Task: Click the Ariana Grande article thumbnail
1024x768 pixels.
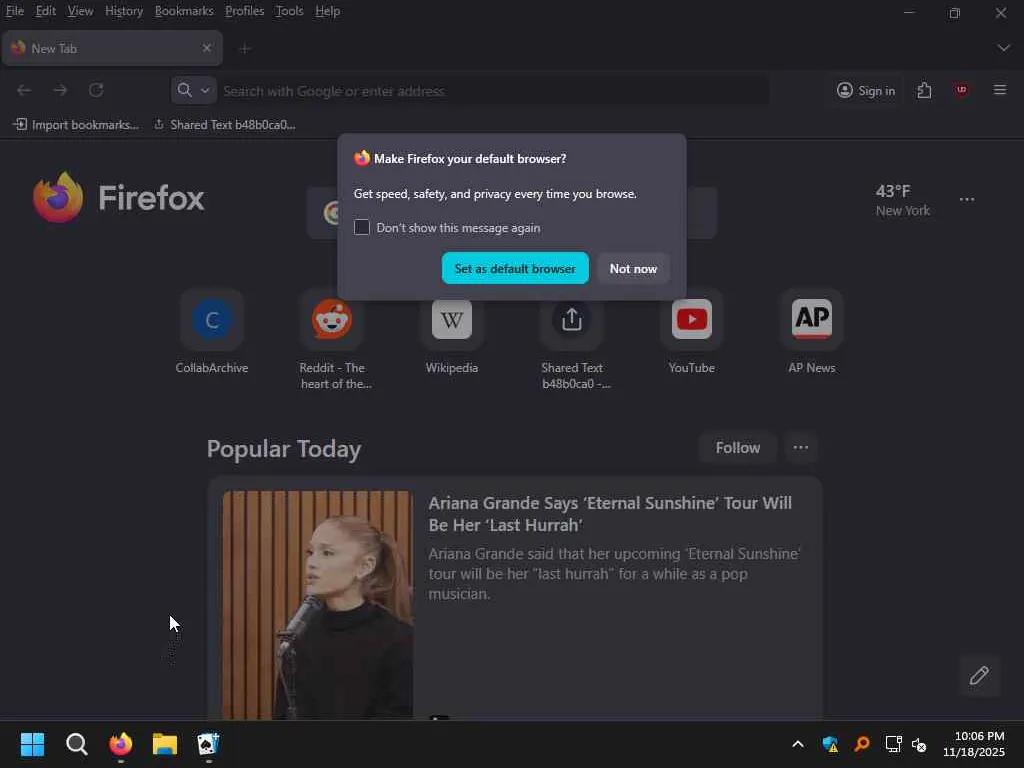Action: 317,605
